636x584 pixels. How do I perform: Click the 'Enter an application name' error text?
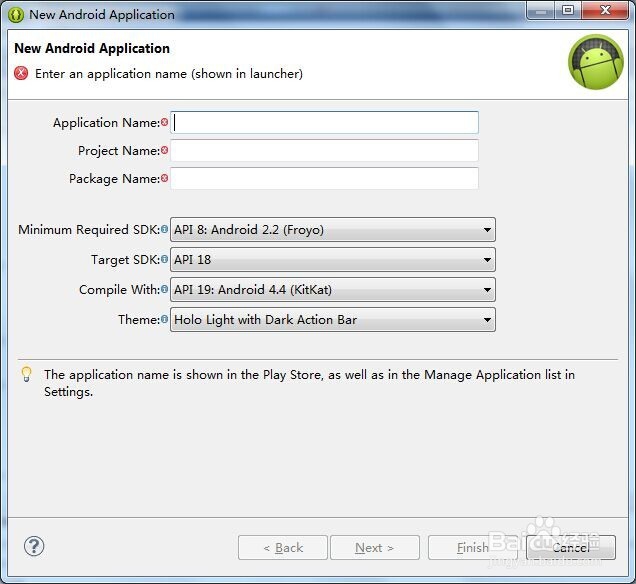169,74
